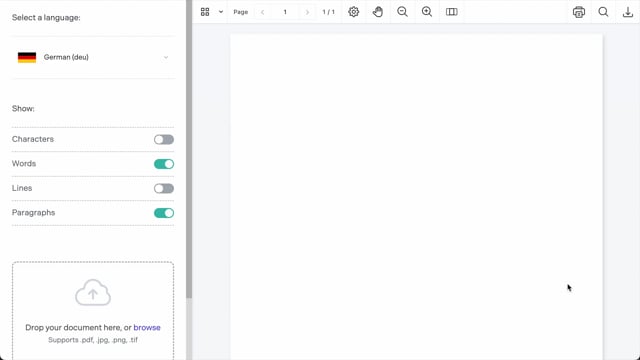Go to next page arrow
Image resolution: width=640 pixels, height=360 pixels.
(307, 12)
